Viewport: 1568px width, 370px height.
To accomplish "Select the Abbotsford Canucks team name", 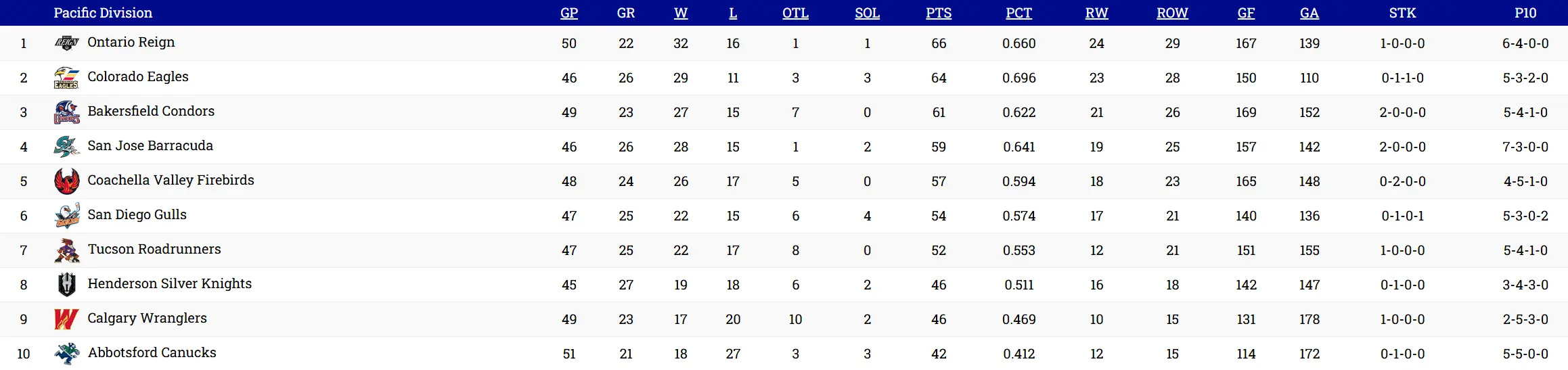I will pyautogui.click(x=152, y=352).
